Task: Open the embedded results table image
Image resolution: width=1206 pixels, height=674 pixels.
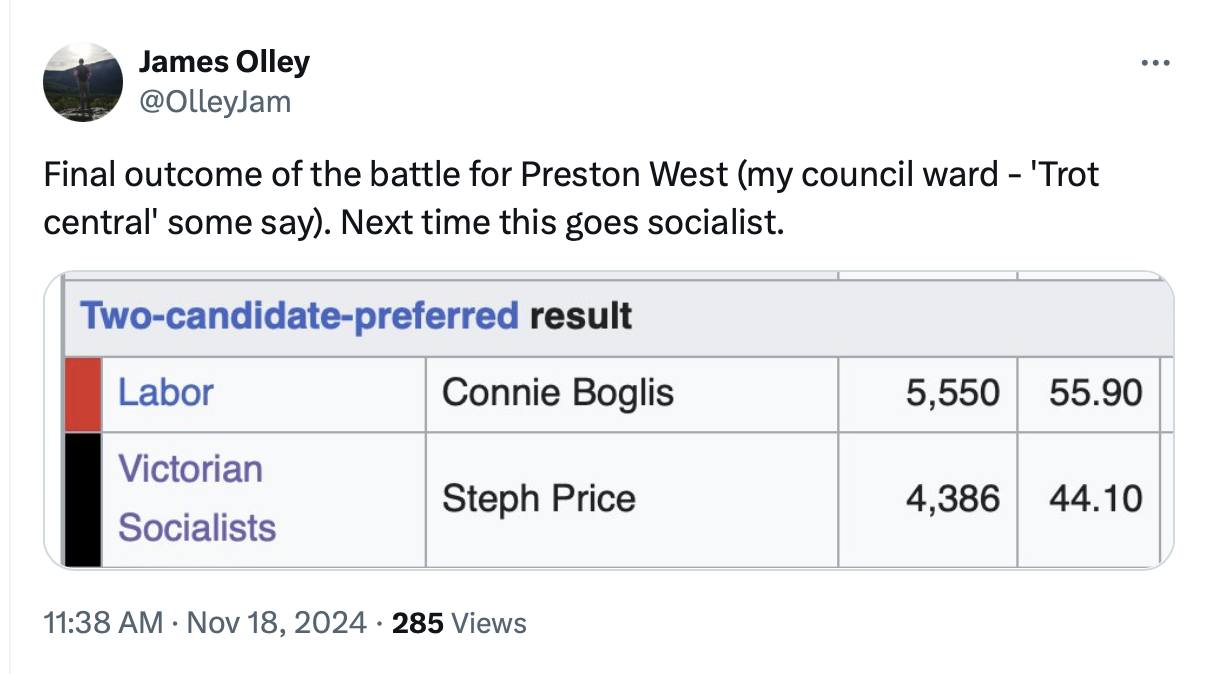Action: coord(609,420)
